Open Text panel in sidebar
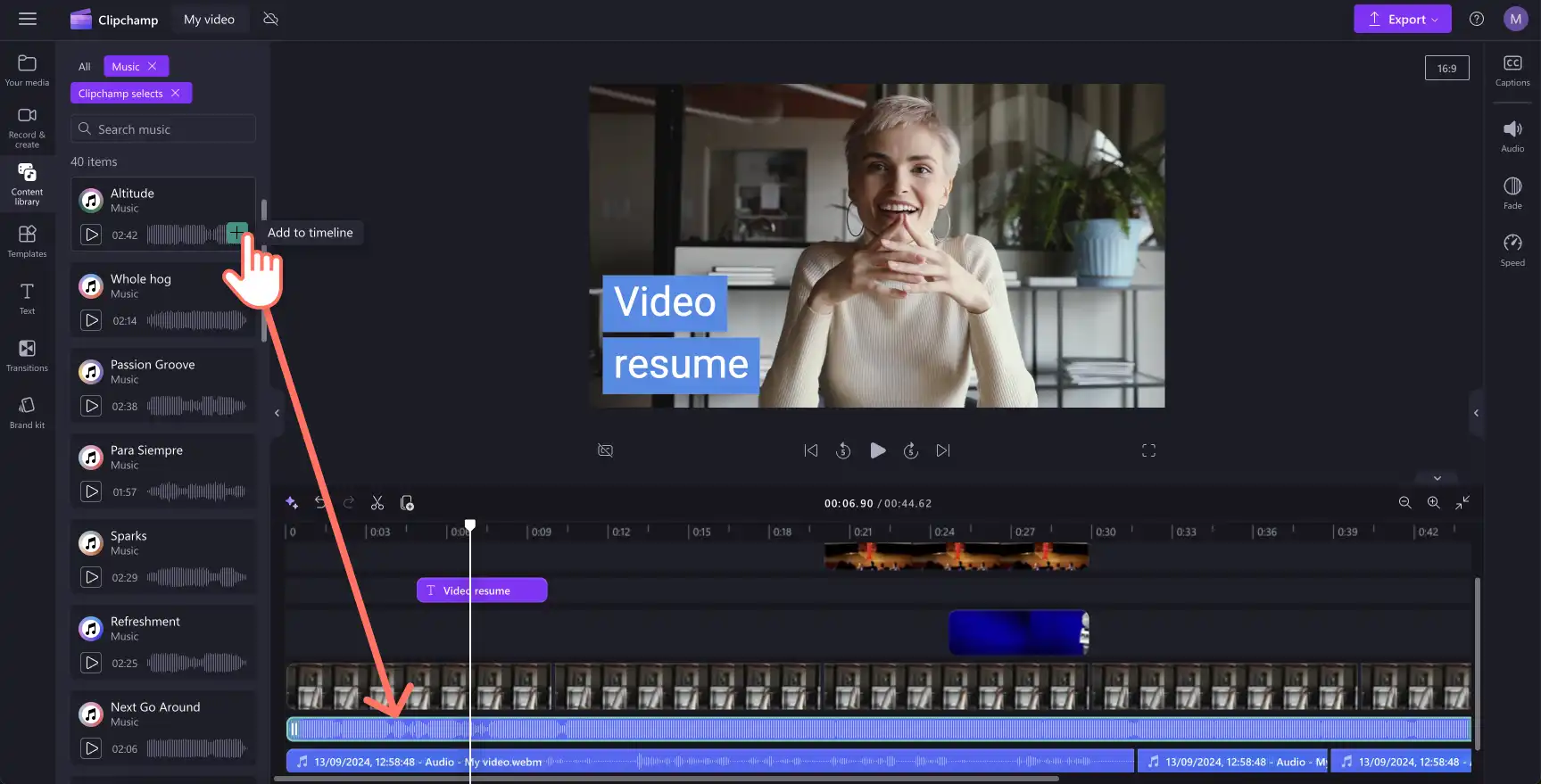Viewport: 1541px width, 784px height. 27,299
